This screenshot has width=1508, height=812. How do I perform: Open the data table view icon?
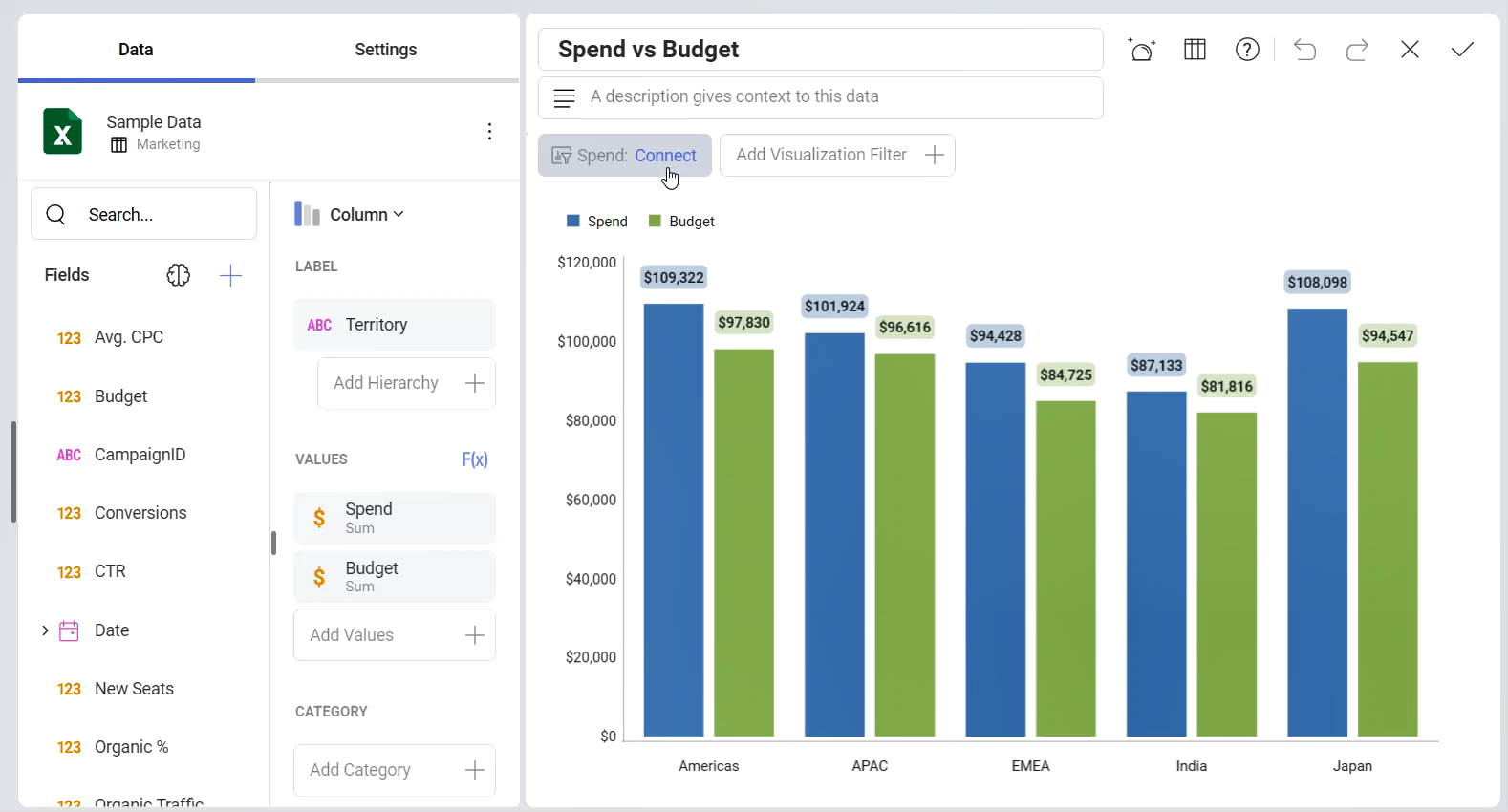click(x=1195, y=50)
